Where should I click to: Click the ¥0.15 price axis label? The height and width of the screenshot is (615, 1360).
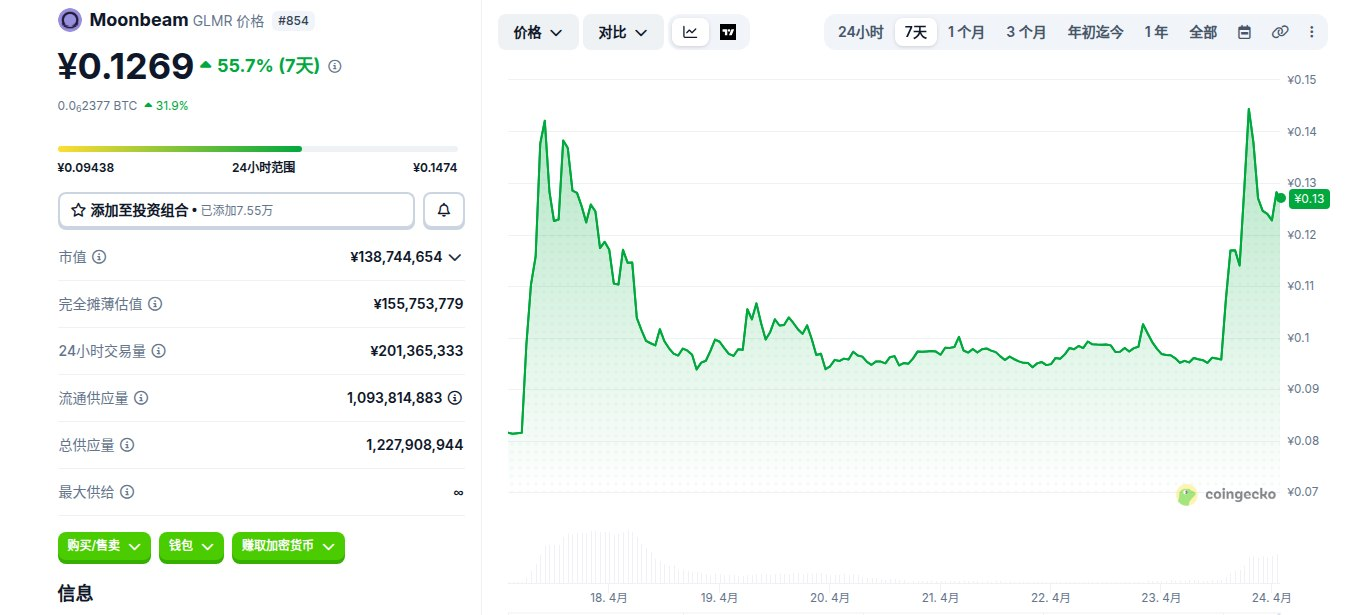[1303, 80]
